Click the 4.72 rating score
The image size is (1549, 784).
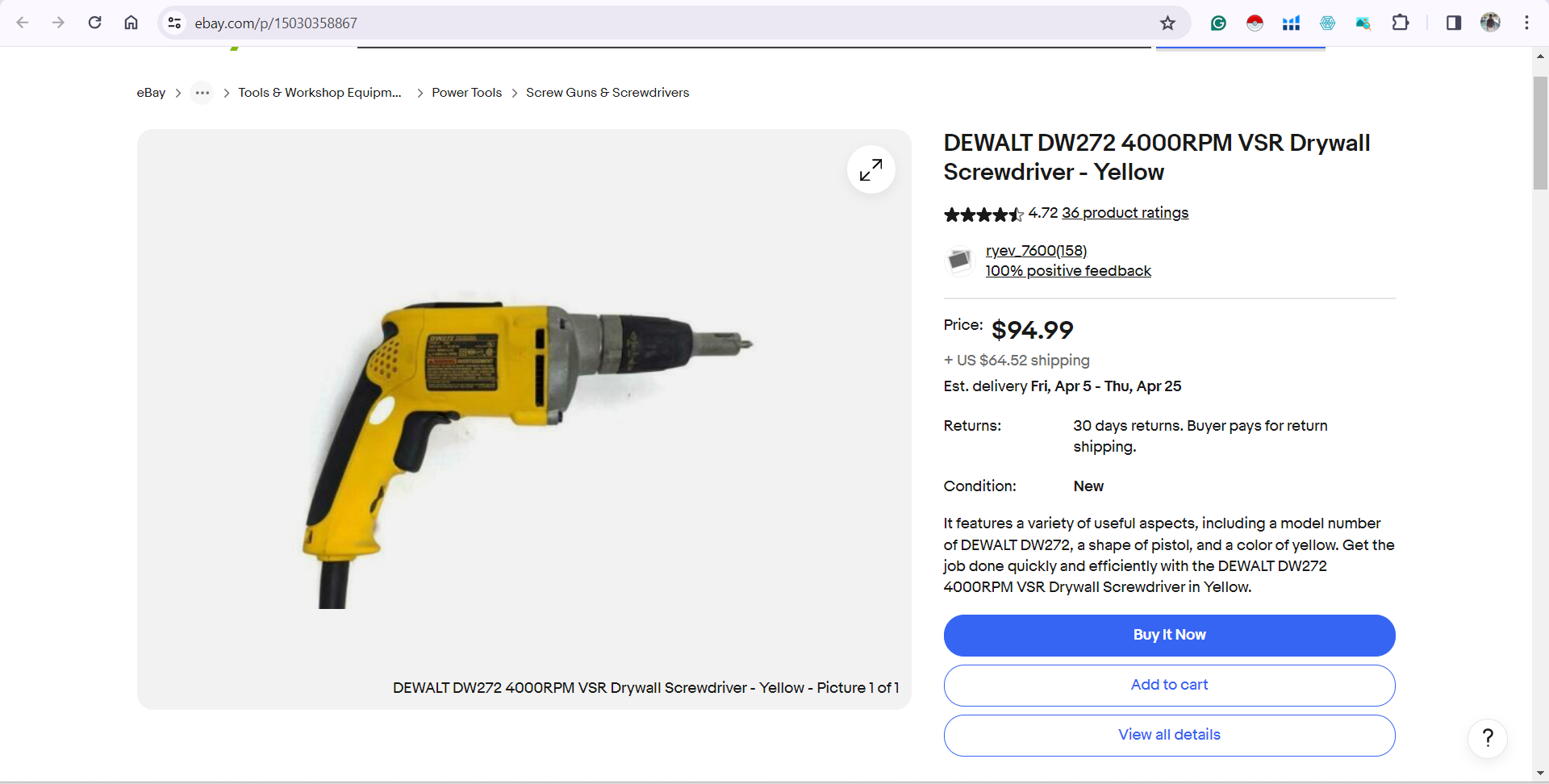point(1042,213)
